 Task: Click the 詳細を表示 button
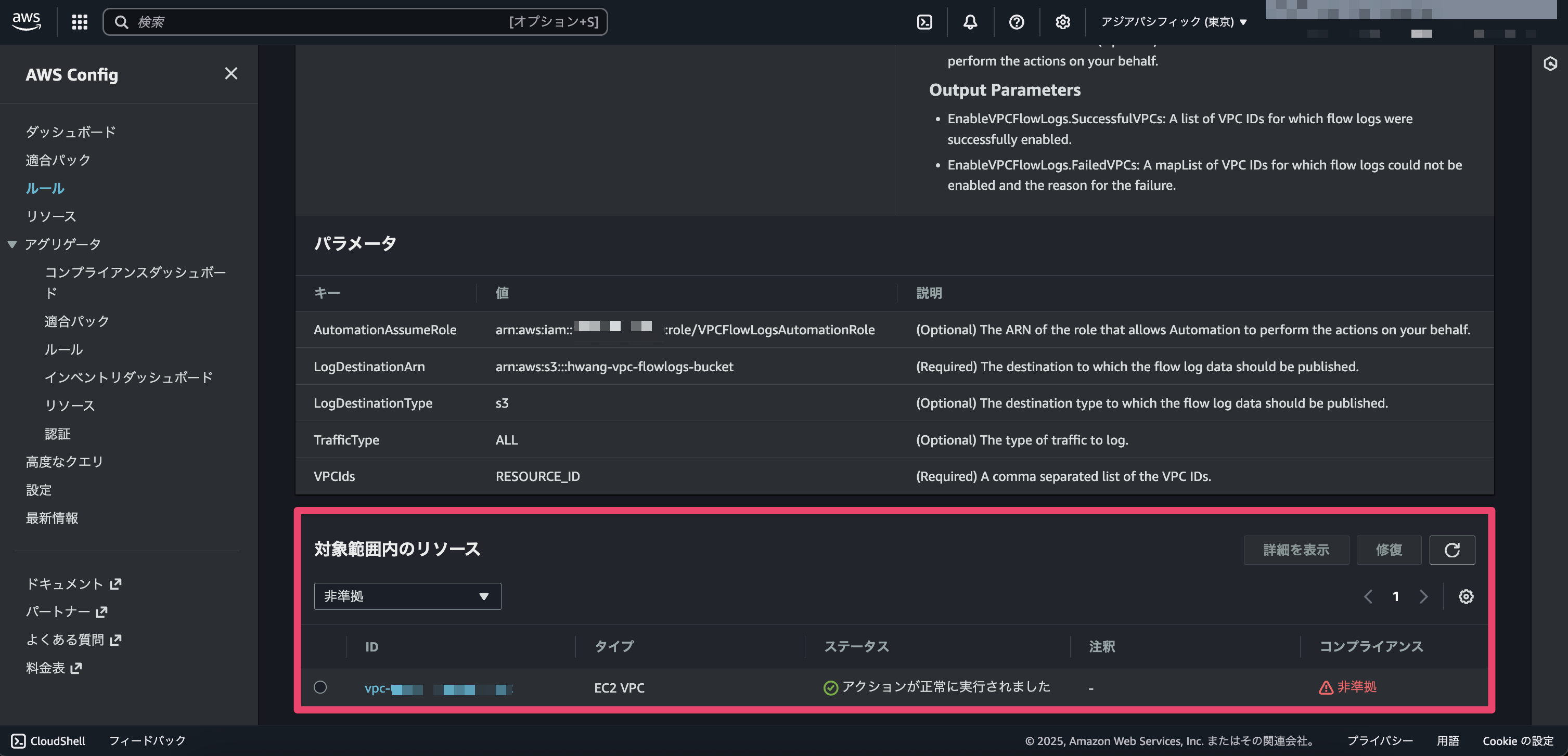[x=1296, y=550]
